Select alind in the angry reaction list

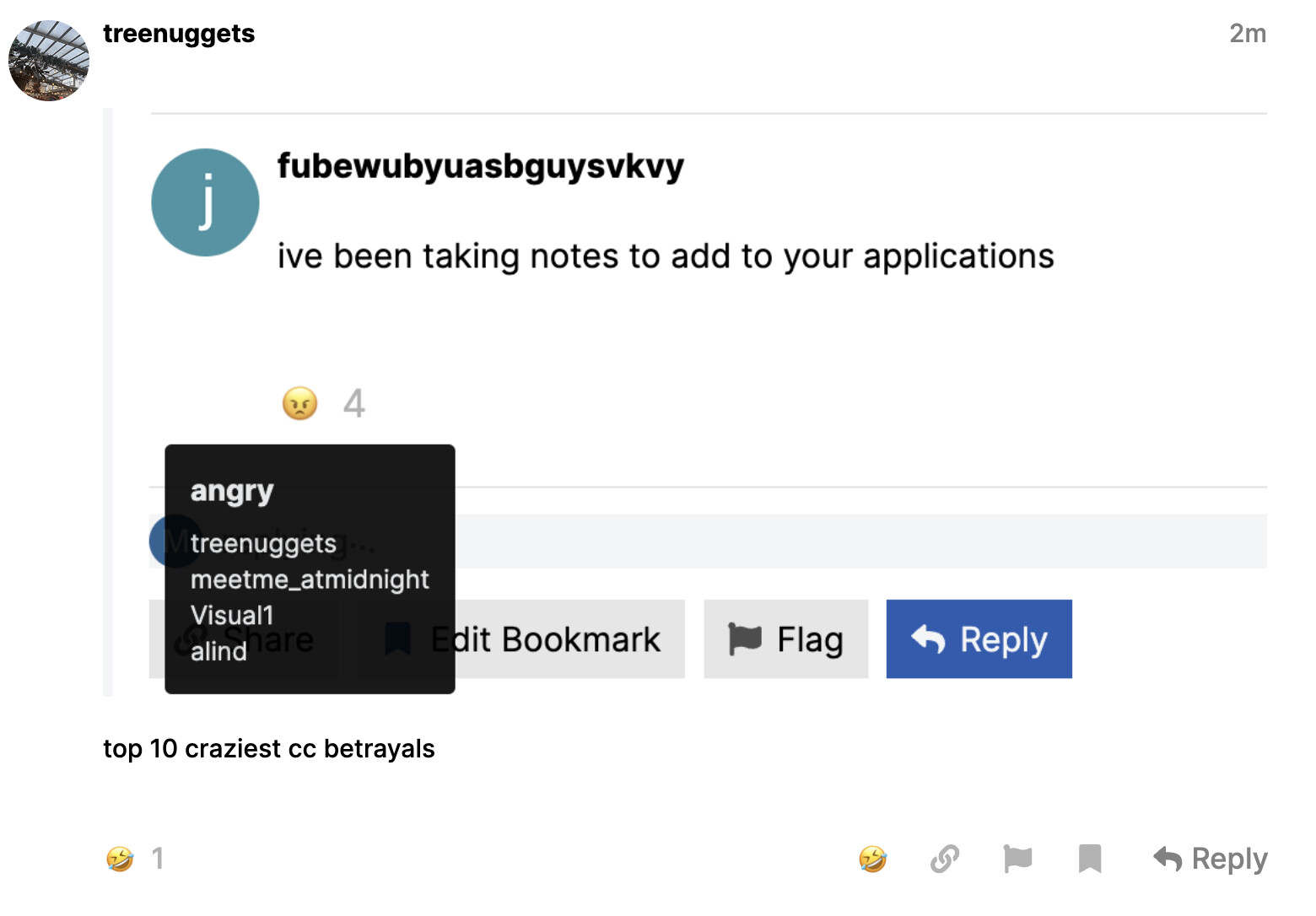(x=218, y=651)
